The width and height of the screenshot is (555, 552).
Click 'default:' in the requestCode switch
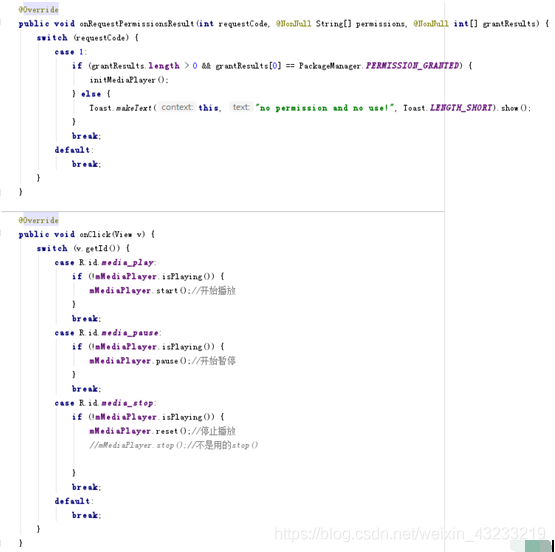pyautogui.click(x=74, y=150)
